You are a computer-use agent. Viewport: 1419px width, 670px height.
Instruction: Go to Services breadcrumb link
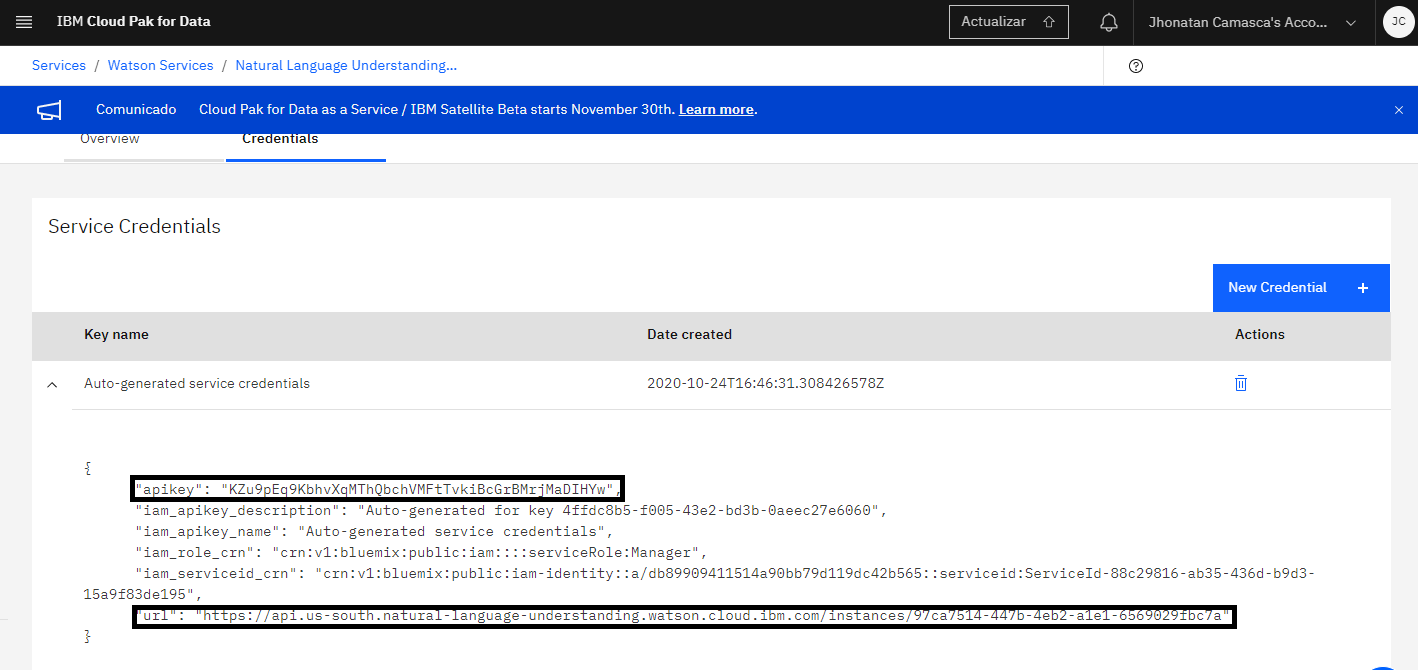pyautogui.click(x=59, y=65)
